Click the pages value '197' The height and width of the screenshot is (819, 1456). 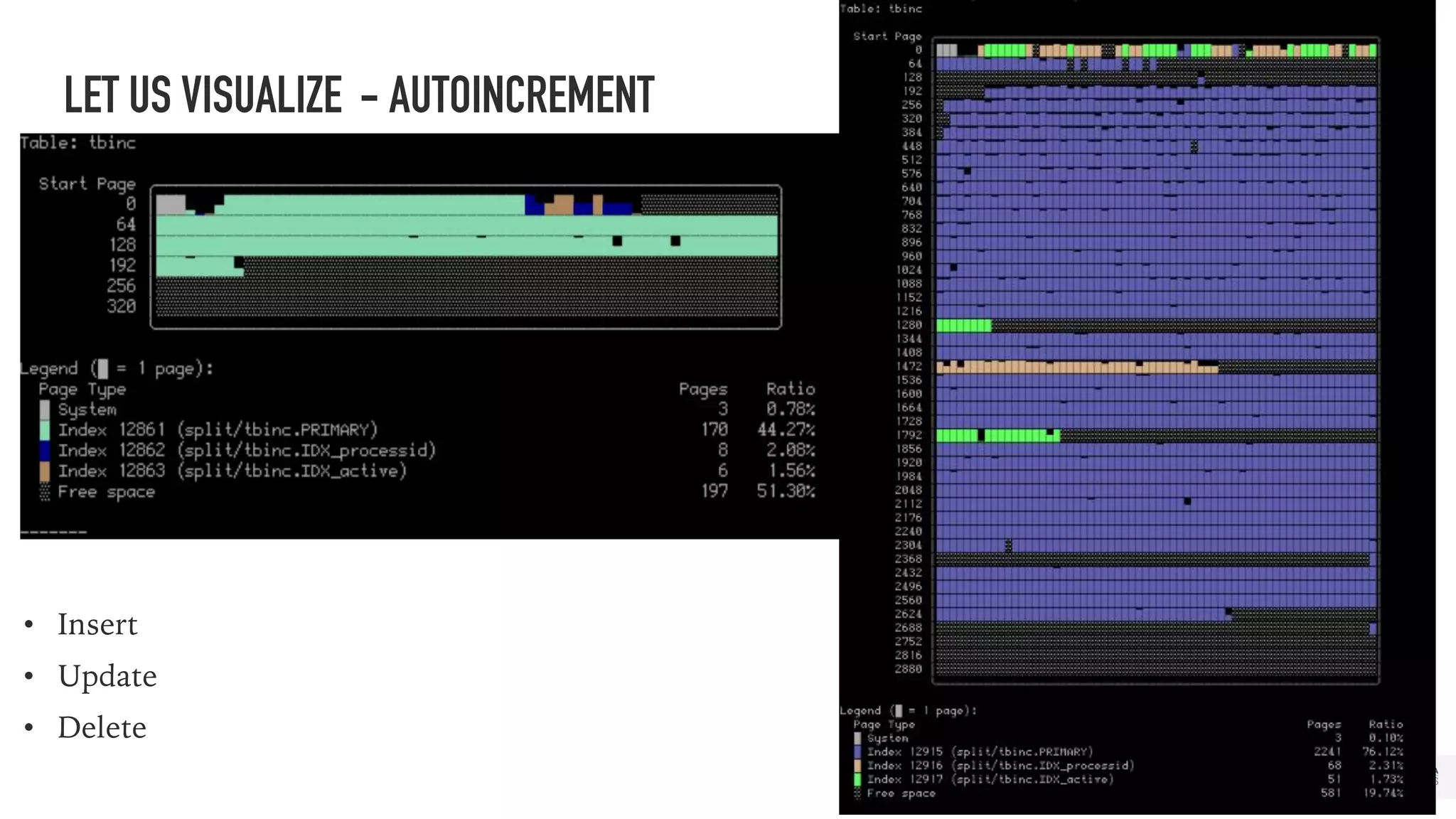714,492
